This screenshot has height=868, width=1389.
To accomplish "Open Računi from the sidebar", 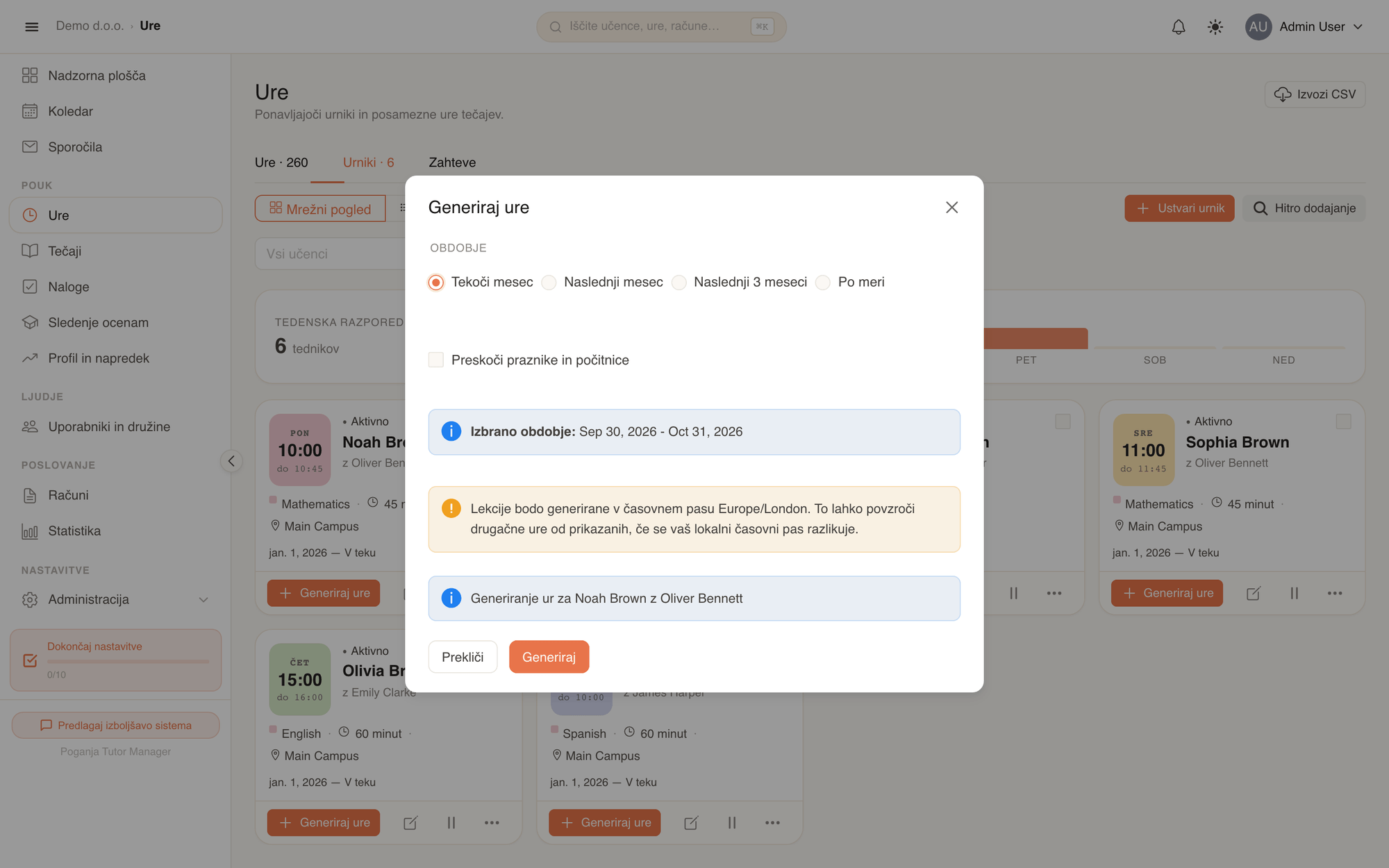I will 115,495.
